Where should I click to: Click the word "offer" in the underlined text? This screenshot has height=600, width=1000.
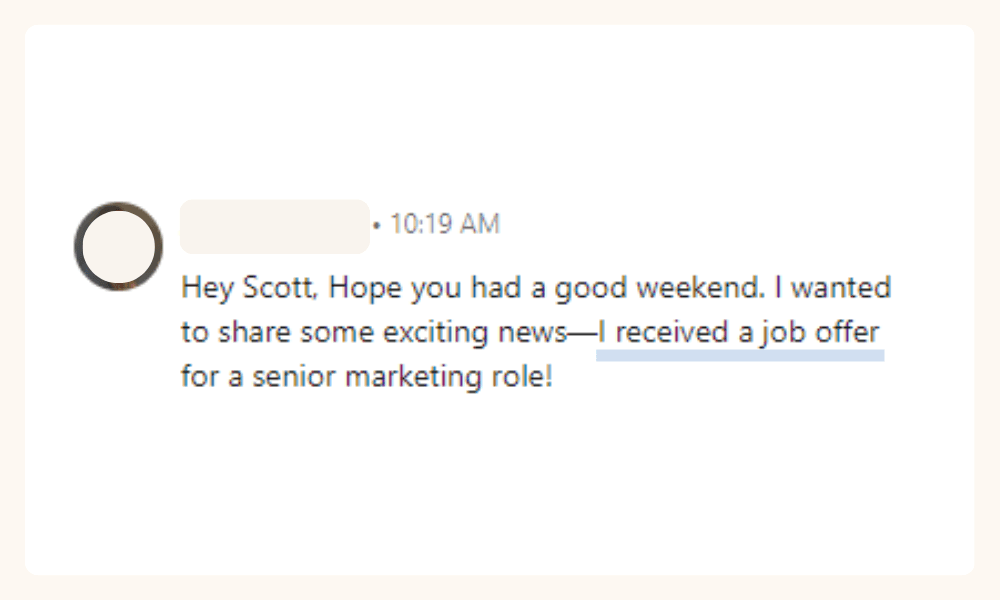(x=847, y=334)
